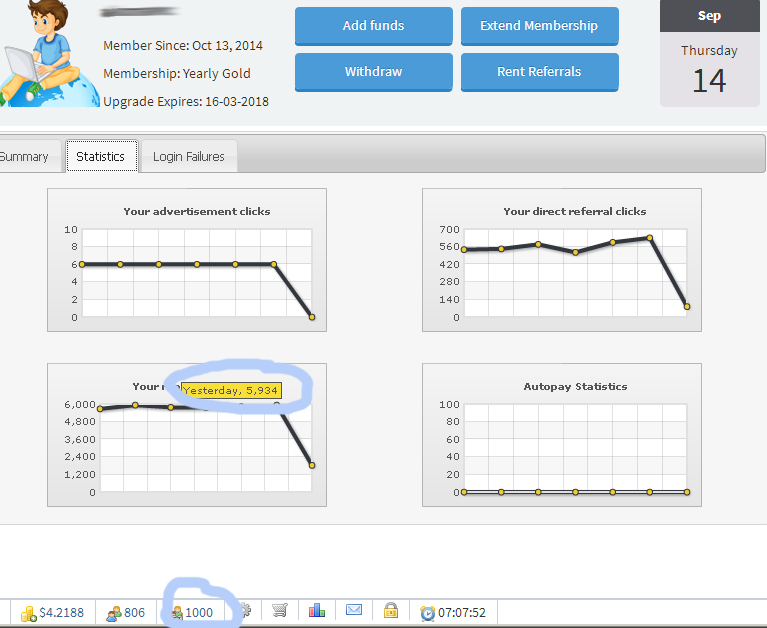Select the Statistics tab
The height and width of the screenshot is (628, 767).
coord(101,157)
